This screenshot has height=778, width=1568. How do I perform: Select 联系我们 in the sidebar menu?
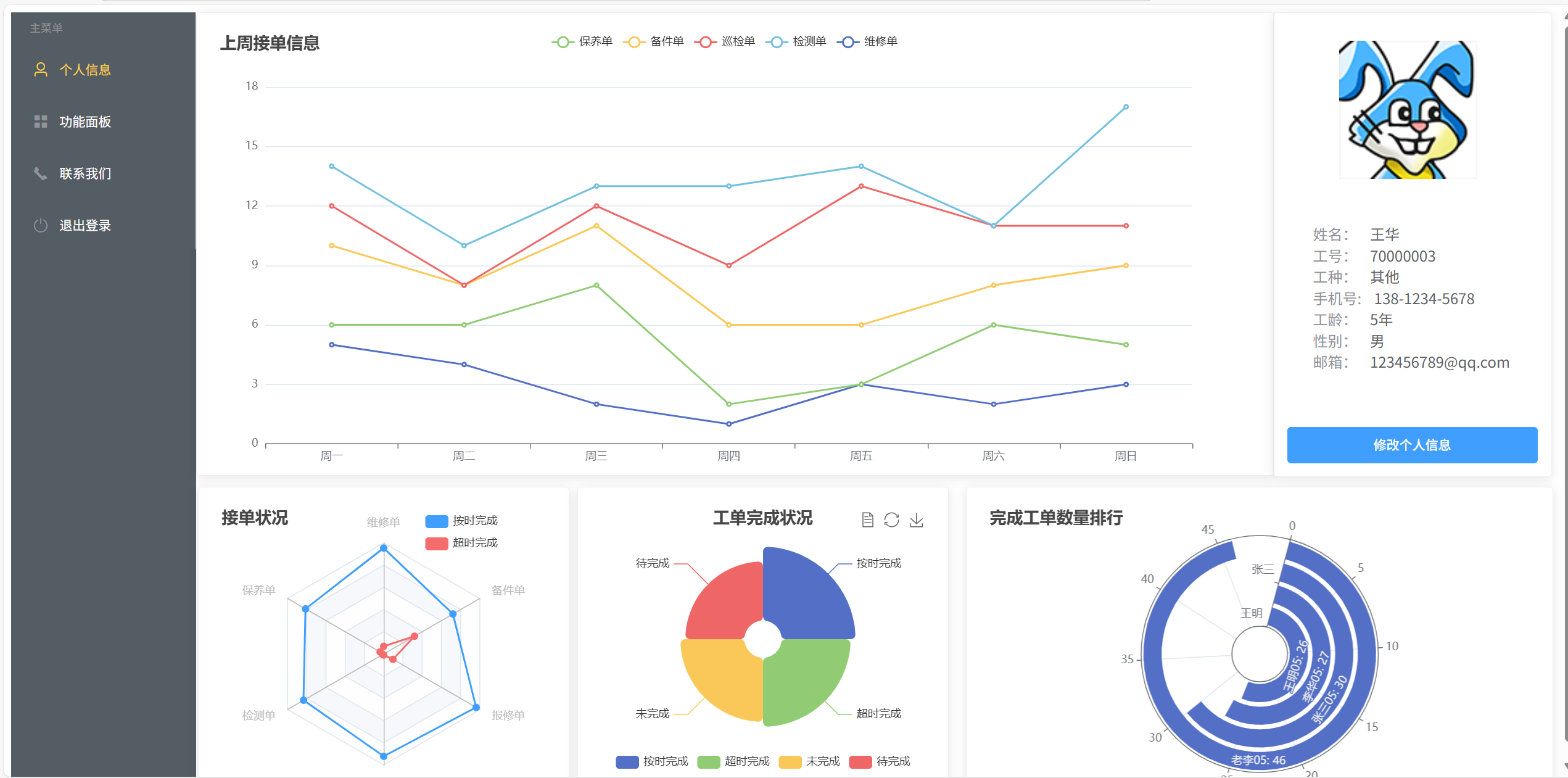pos(85,173)
